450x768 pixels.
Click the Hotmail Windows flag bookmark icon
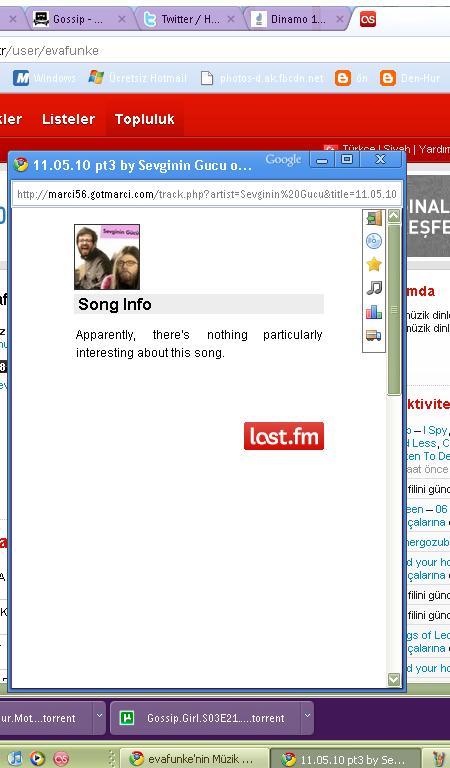(x=96, y=77)
